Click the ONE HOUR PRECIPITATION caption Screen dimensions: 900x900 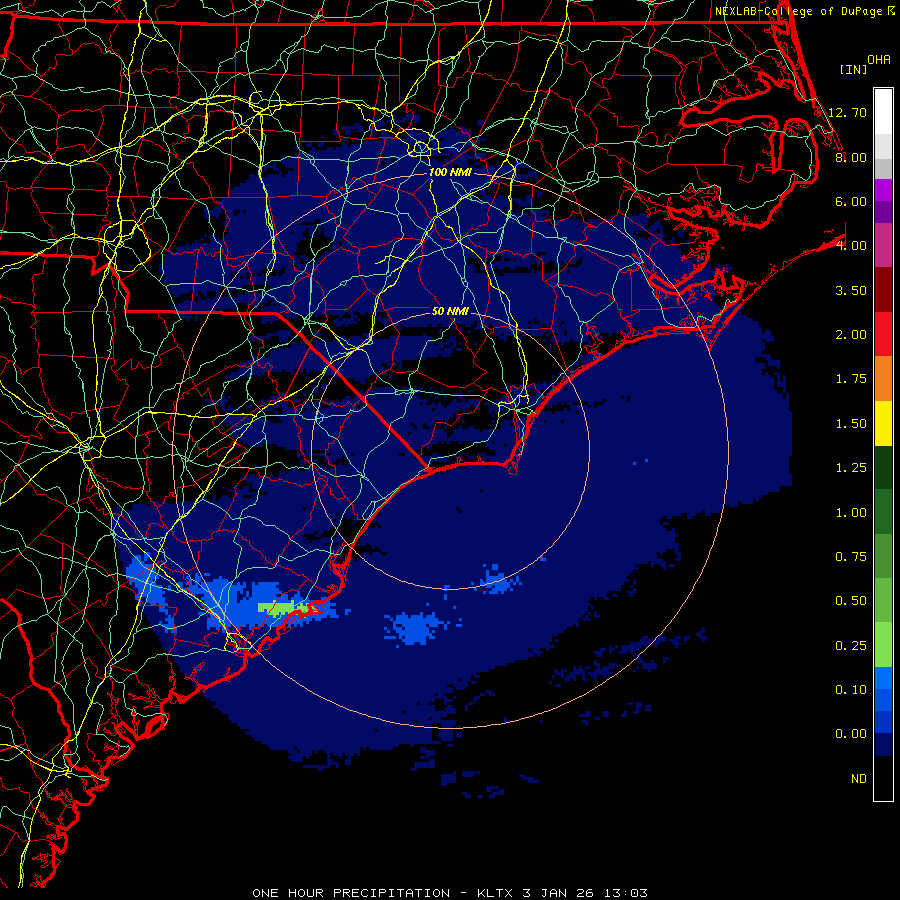pyautogui.click(x=351, y=893)
